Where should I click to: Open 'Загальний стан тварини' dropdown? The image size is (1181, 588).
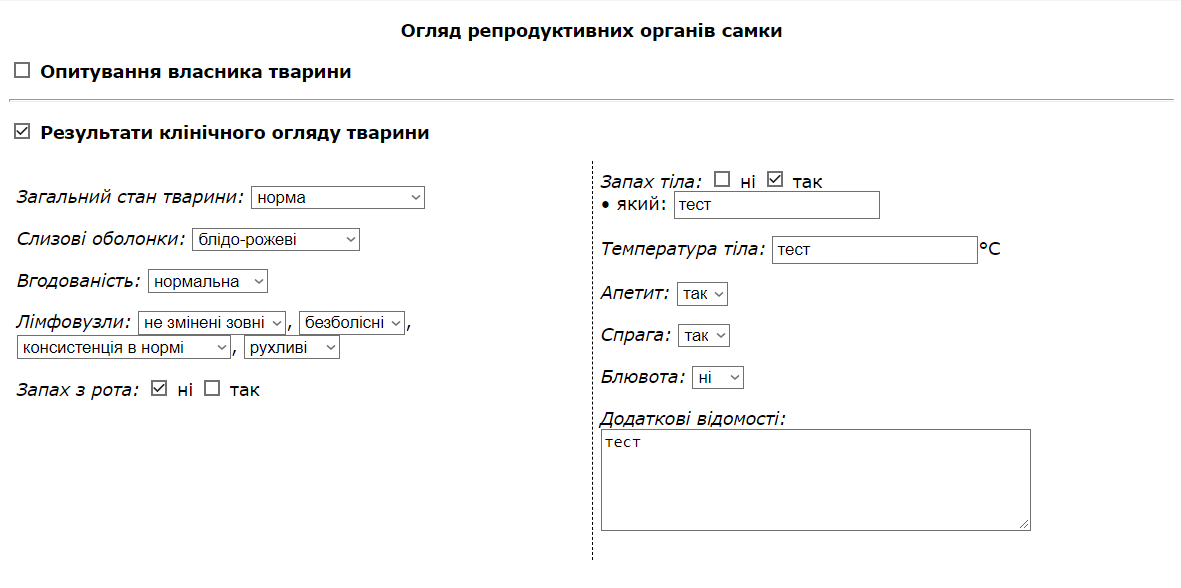coord(337,198)
